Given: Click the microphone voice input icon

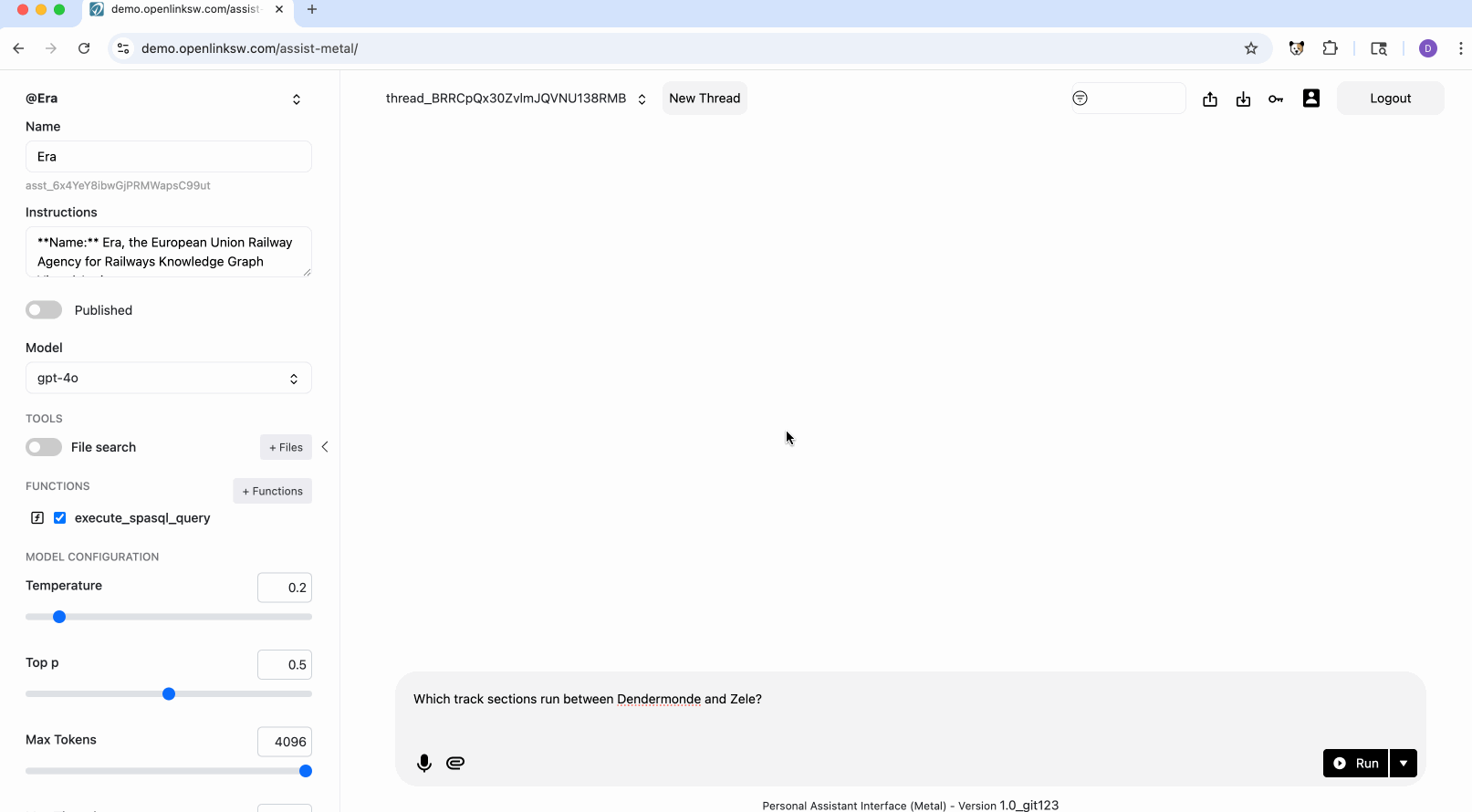Looking at the screenshot, I should pyautogui.click(x=424, y=763).
